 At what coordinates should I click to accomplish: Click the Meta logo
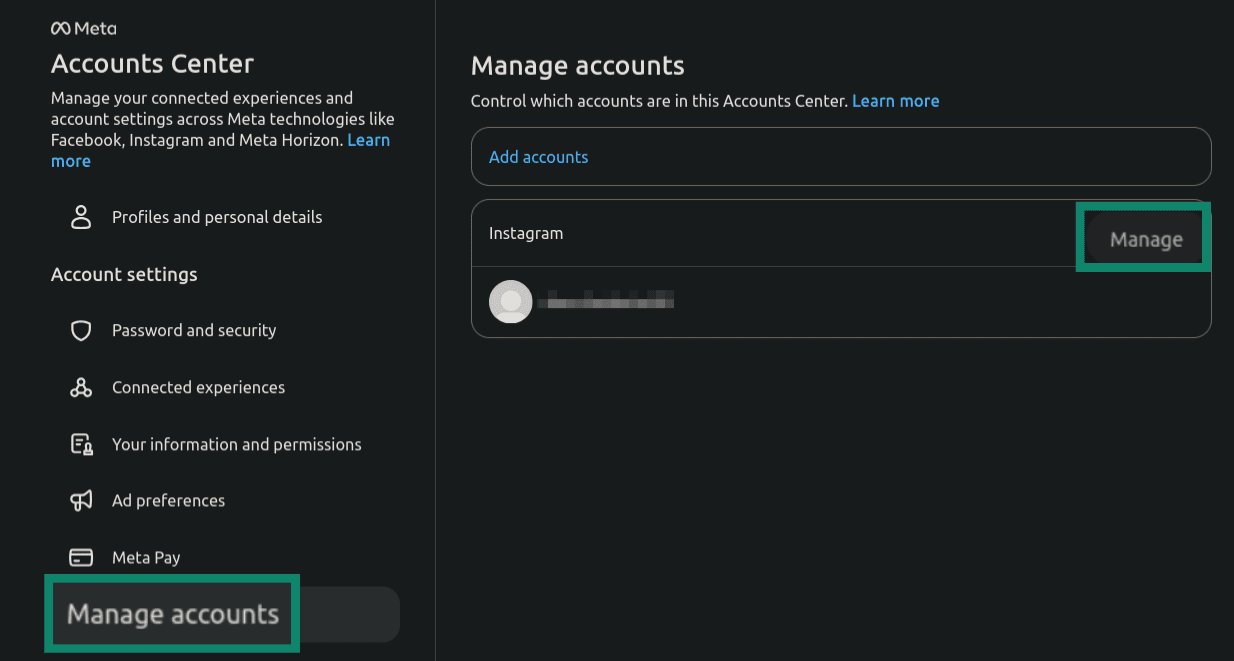click(x=83, y=29)
